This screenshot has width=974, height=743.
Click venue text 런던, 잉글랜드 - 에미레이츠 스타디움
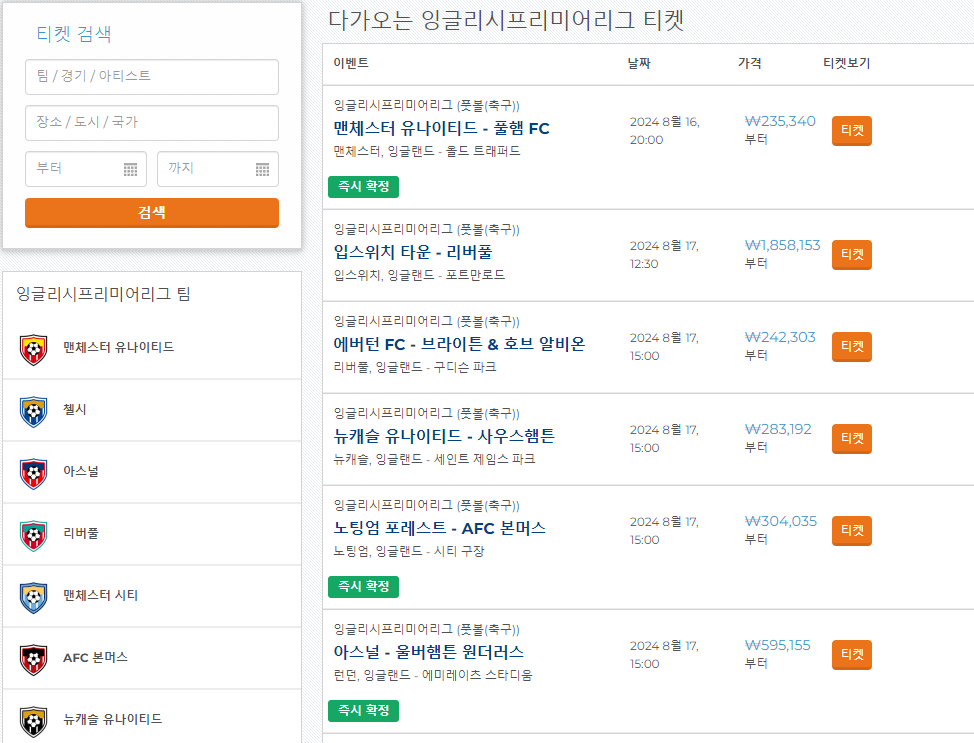[433, 675]
